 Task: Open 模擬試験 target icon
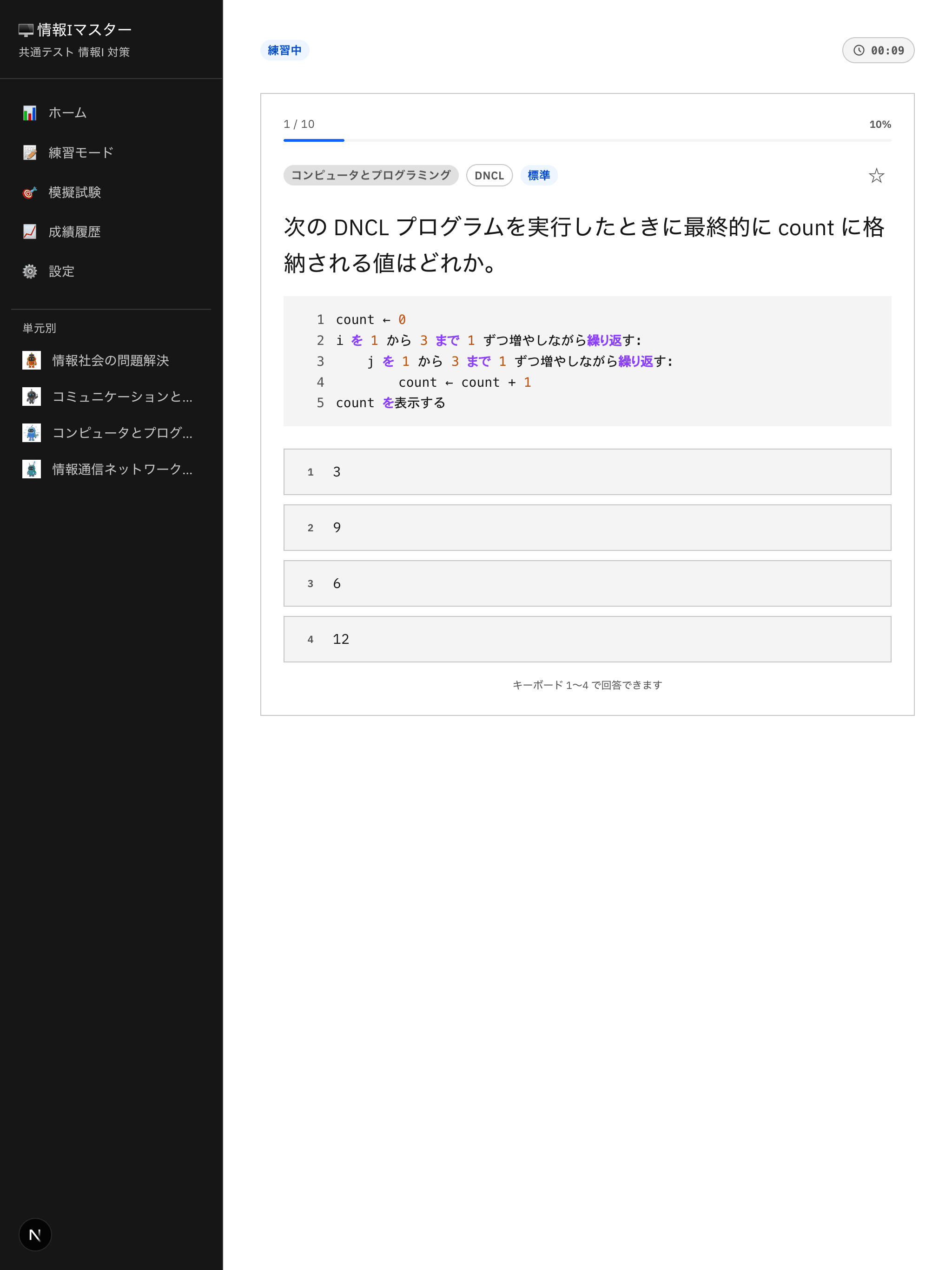(x=29, y=192)
